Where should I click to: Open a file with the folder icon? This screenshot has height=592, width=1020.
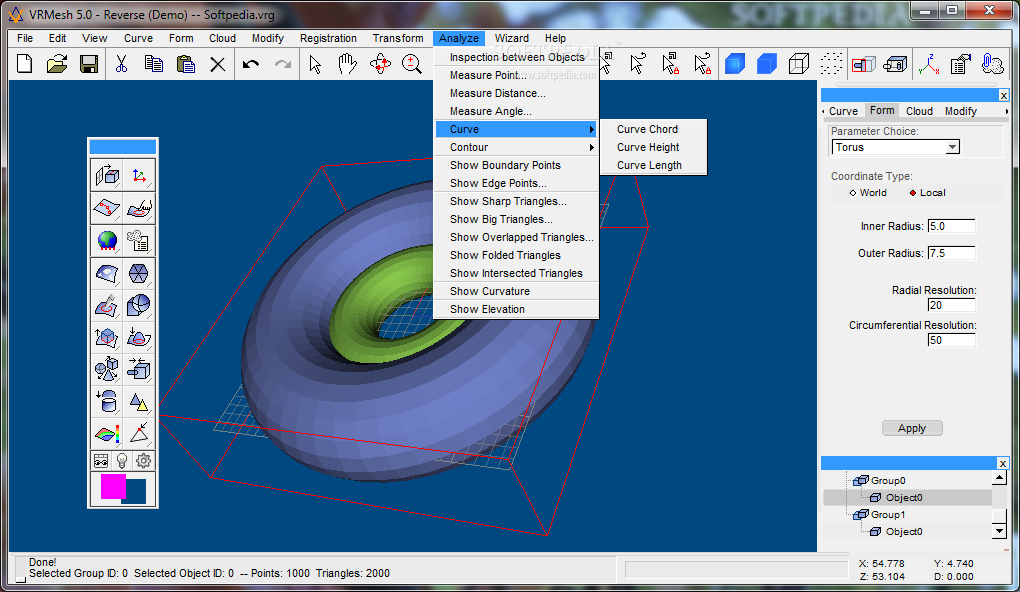coord(57,64)
